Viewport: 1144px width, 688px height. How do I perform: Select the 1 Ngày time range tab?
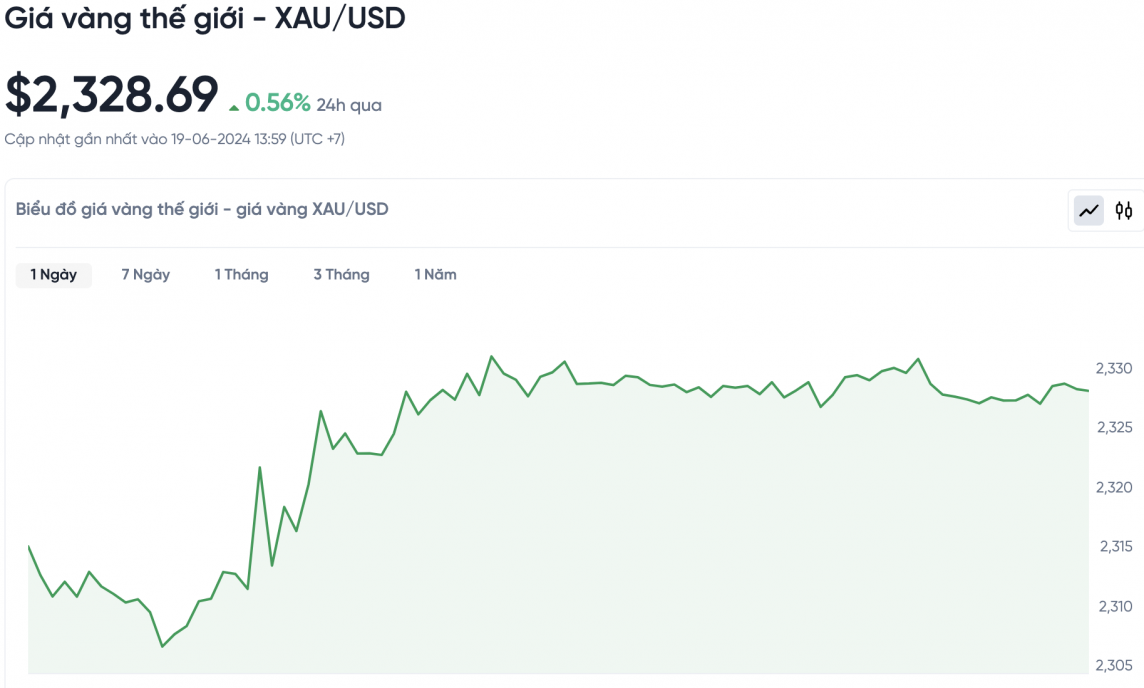[54, 275]
